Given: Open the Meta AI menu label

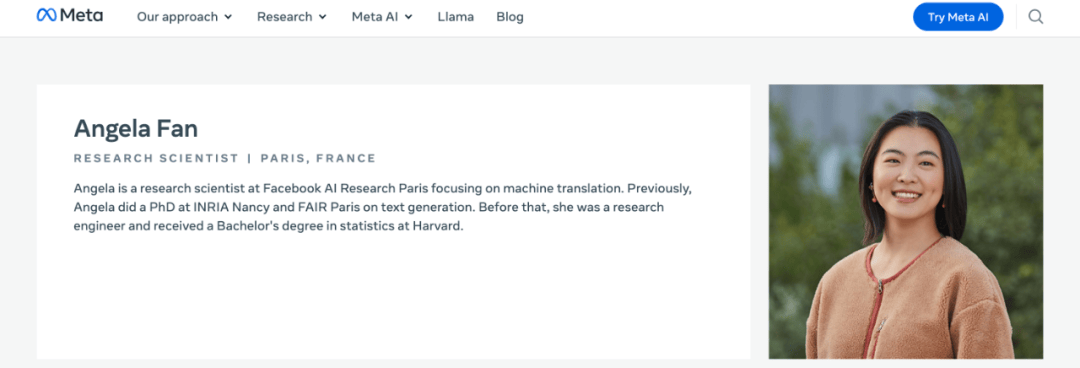Looking at the screenshot, I should coord(375,17).
